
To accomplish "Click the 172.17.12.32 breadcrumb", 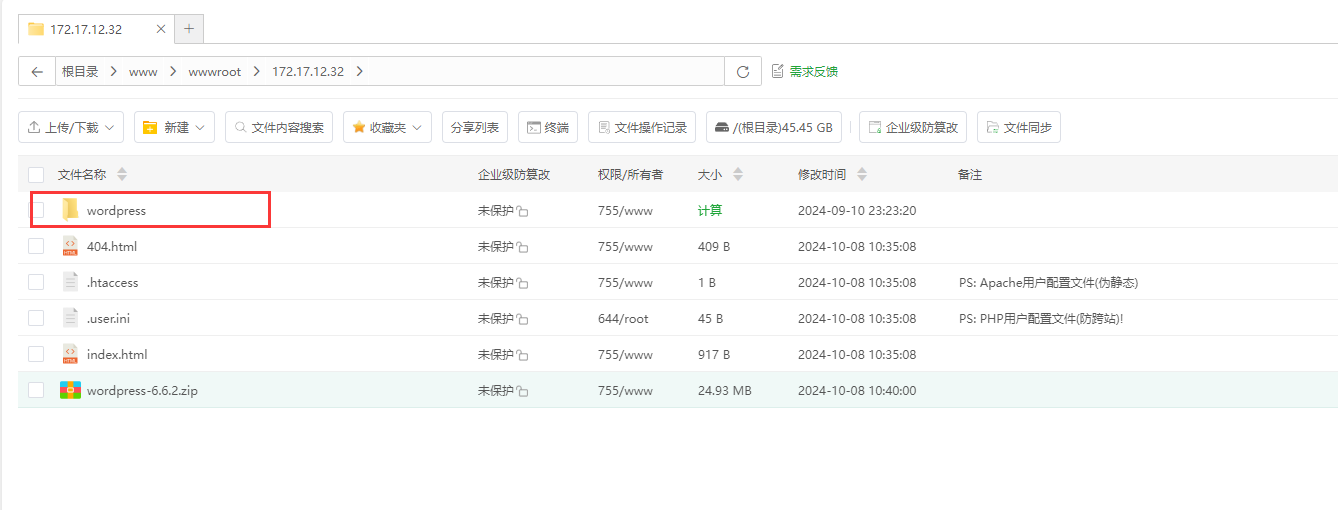I will coord(308,71).
